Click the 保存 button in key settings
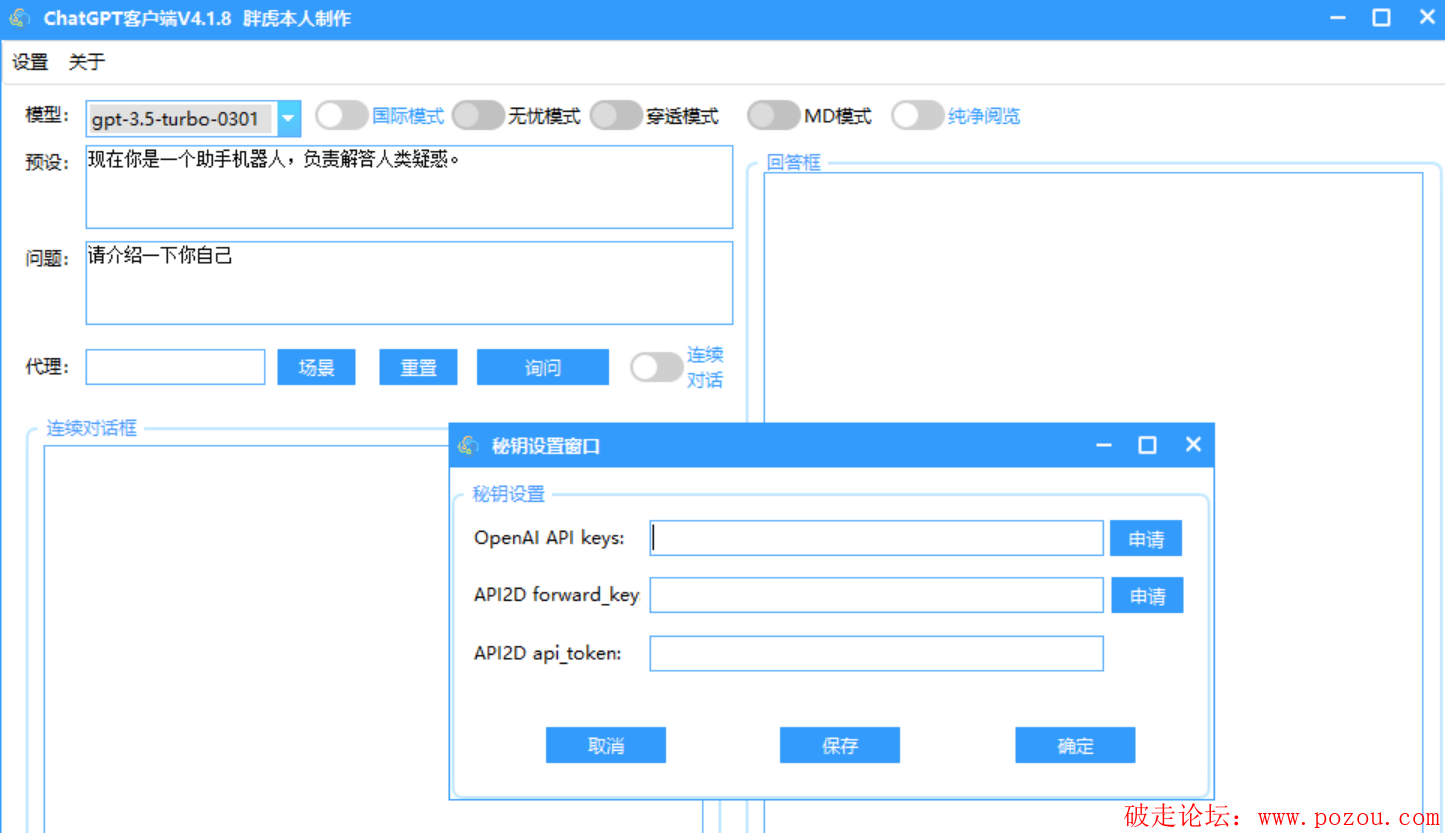The height and width of the screenshot is (833, 1445). (840, 745)
